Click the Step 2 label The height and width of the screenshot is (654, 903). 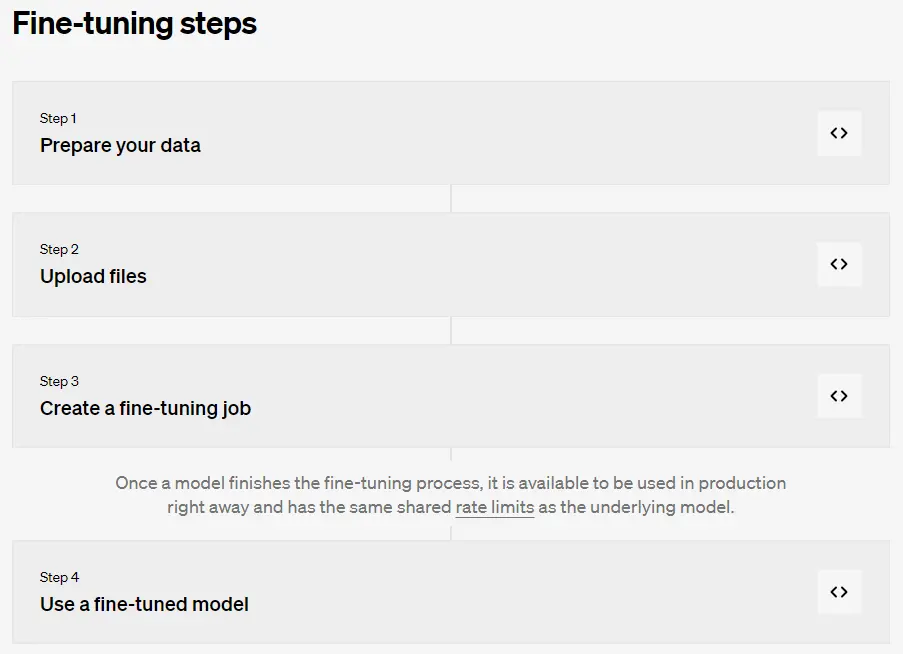point(59,249)
